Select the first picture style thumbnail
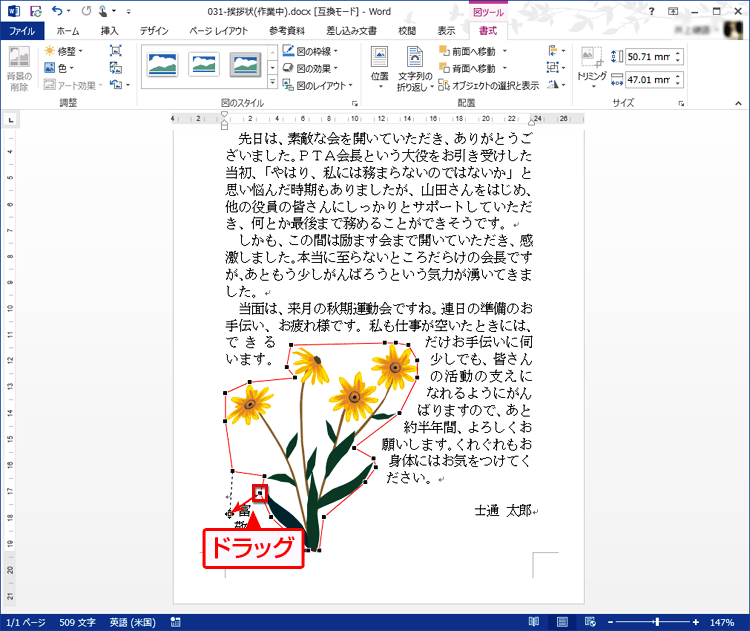The width and height of the screenshot is (750, 631). point(163,65)
